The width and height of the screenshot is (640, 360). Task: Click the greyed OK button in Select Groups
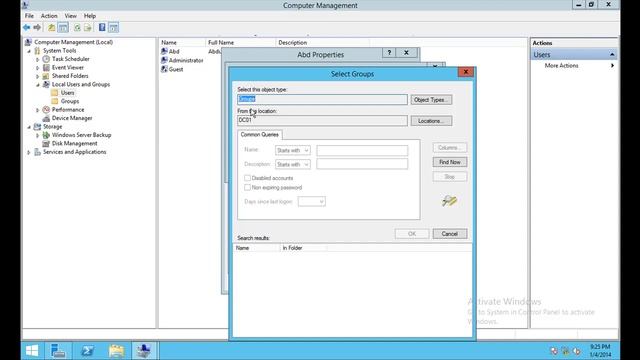(x=412, y=234)
